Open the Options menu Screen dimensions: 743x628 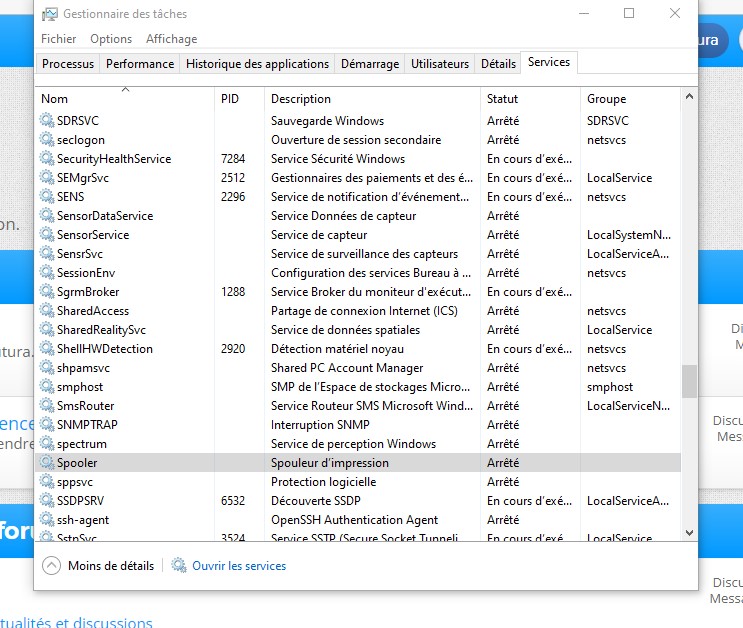[x=111, y=39]
